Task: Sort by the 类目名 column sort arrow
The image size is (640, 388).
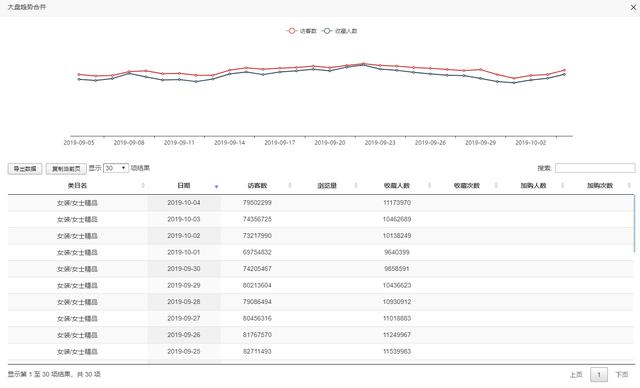Action: (143, 186)
